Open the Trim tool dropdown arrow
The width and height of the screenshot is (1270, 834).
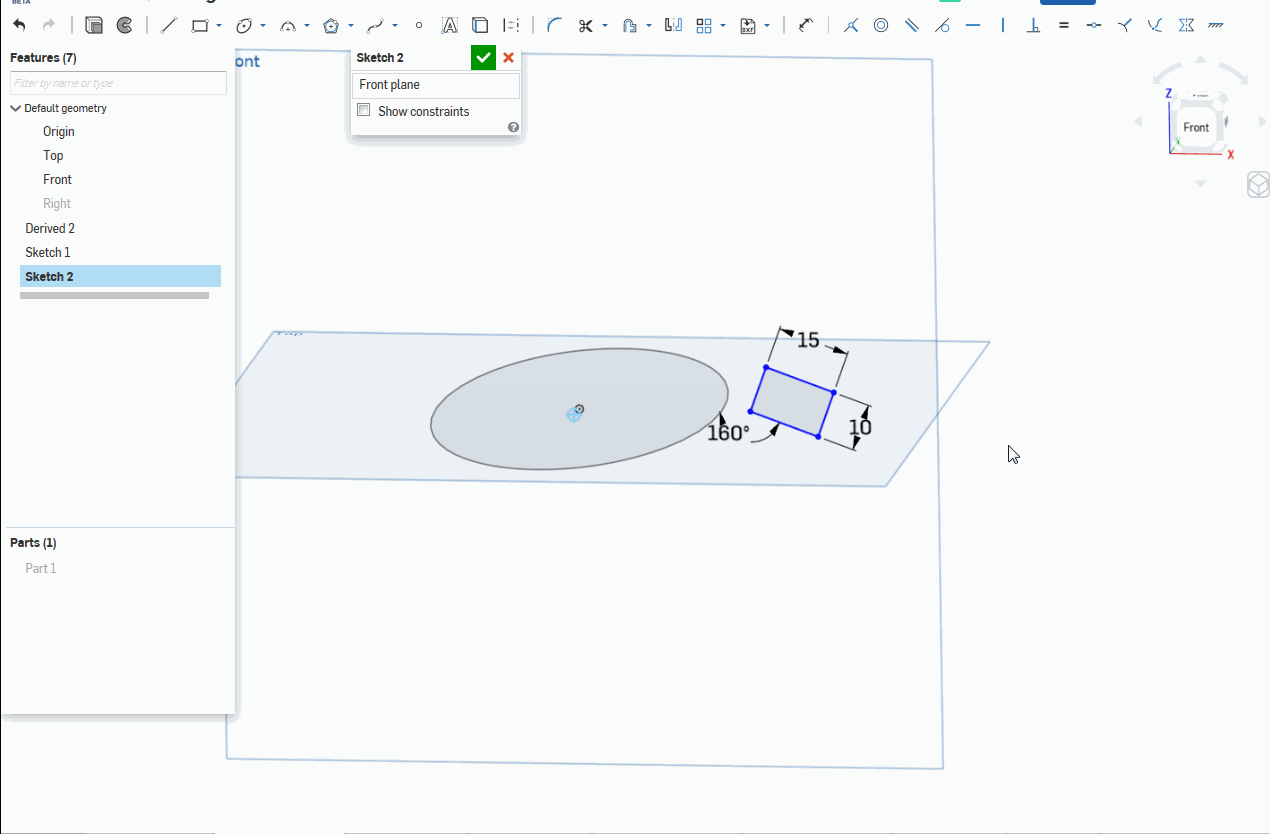pos(605,26)
